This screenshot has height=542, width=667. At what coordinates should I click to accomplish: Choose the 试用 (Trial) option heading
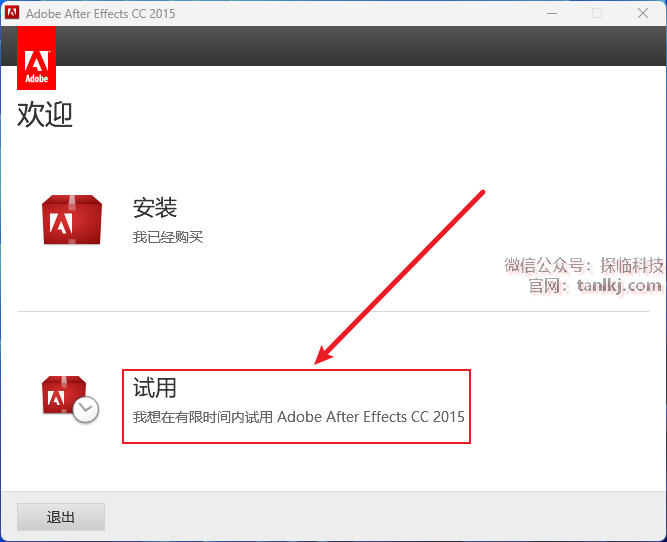155,388
